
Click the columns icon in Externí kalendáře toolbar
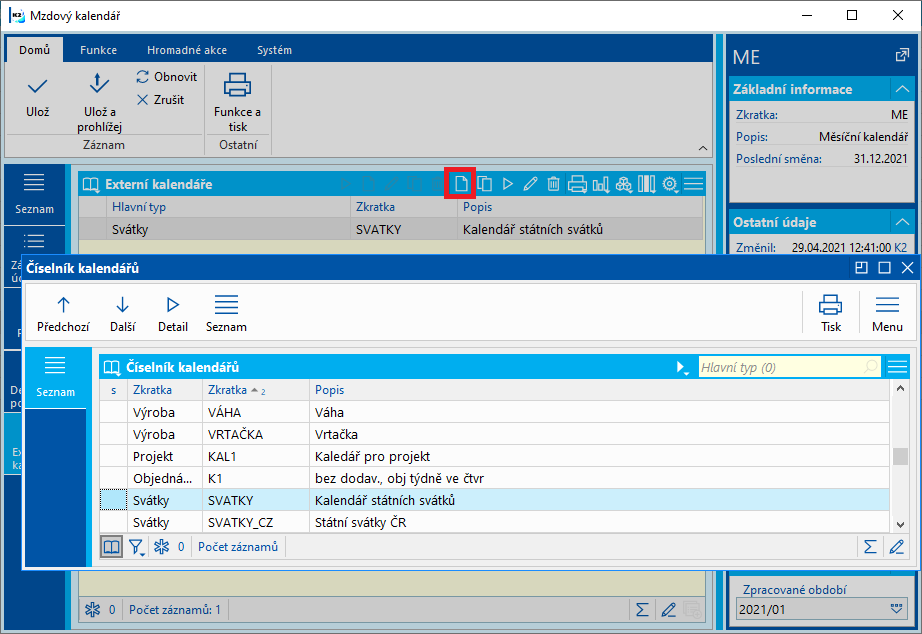coord(646,184)
